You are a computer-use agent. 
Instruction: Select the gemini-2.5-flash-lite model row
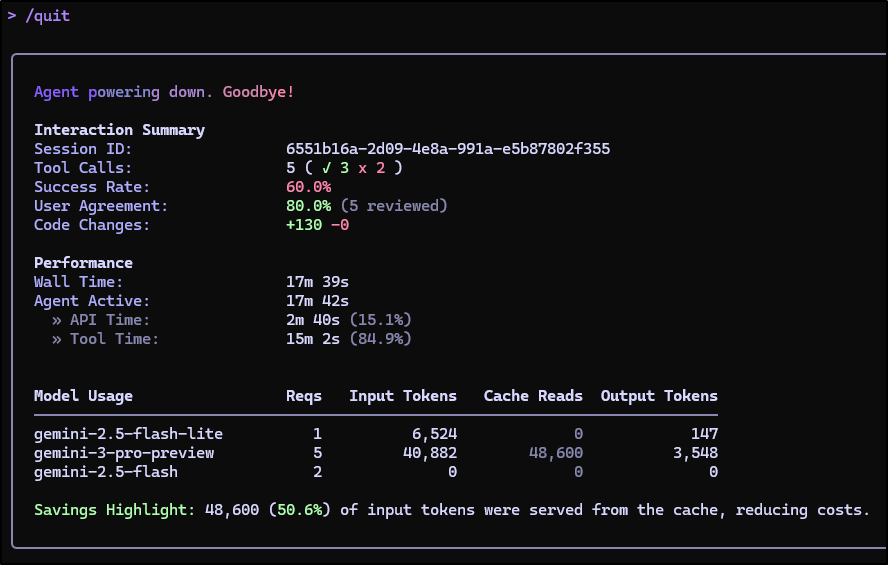point(128,434)
